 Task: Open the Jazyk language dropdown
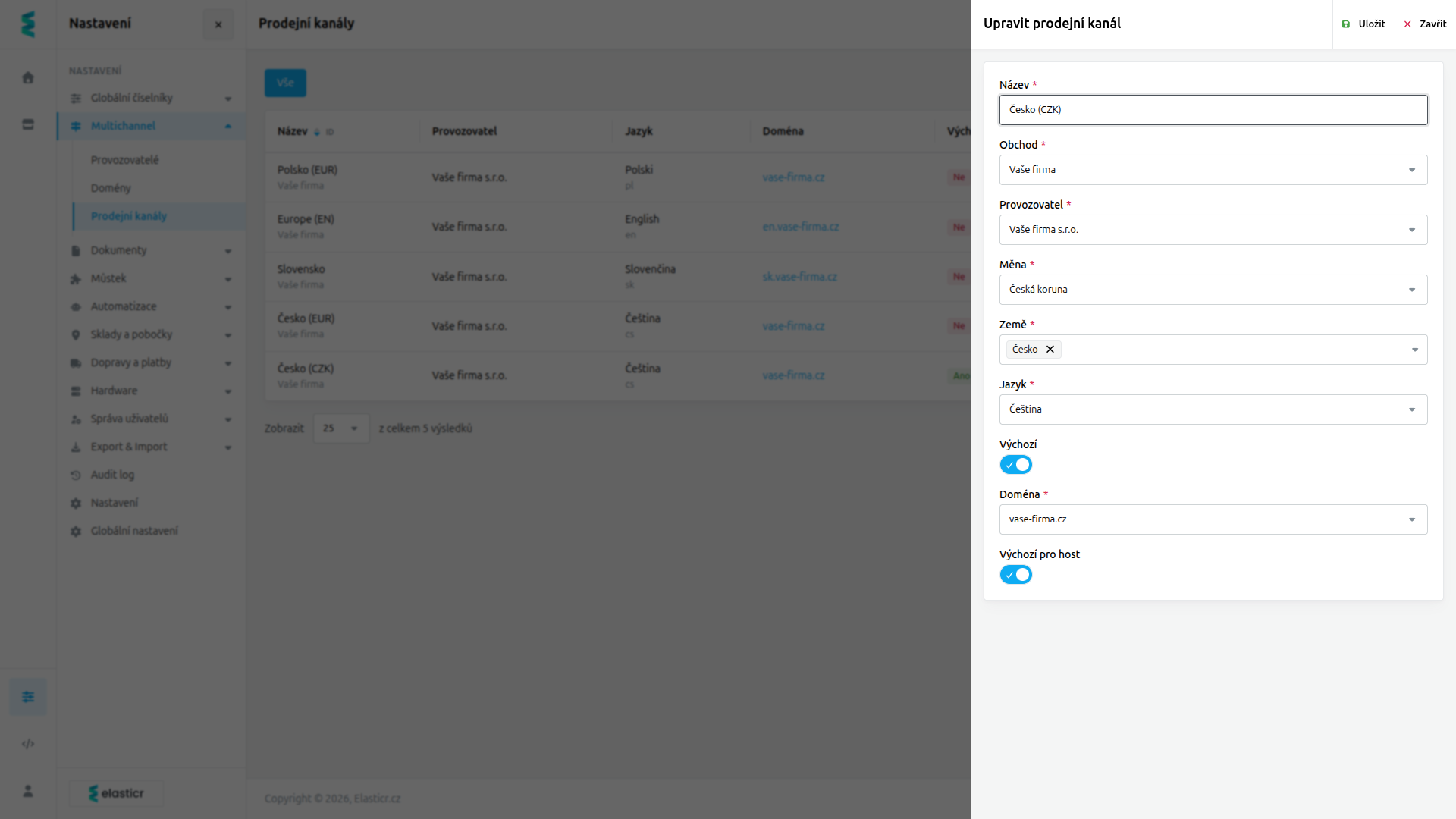(1213, 409)
